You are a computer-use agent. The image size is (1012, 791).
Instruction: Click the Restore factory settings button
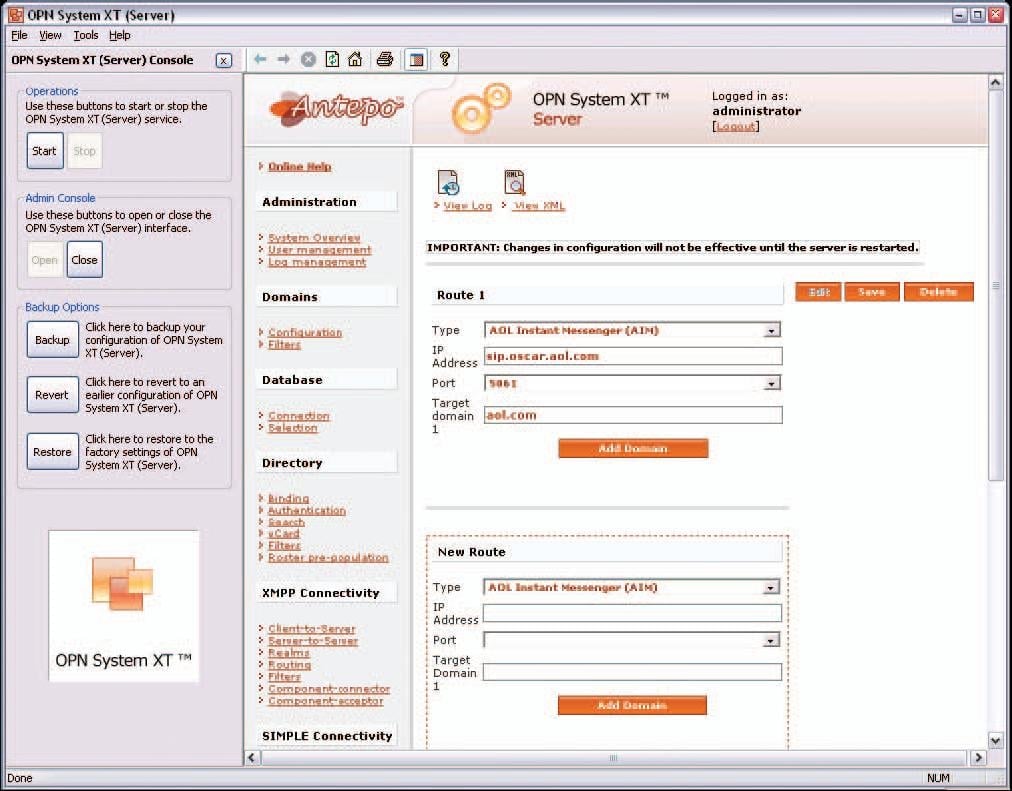[x=52, y=452]
